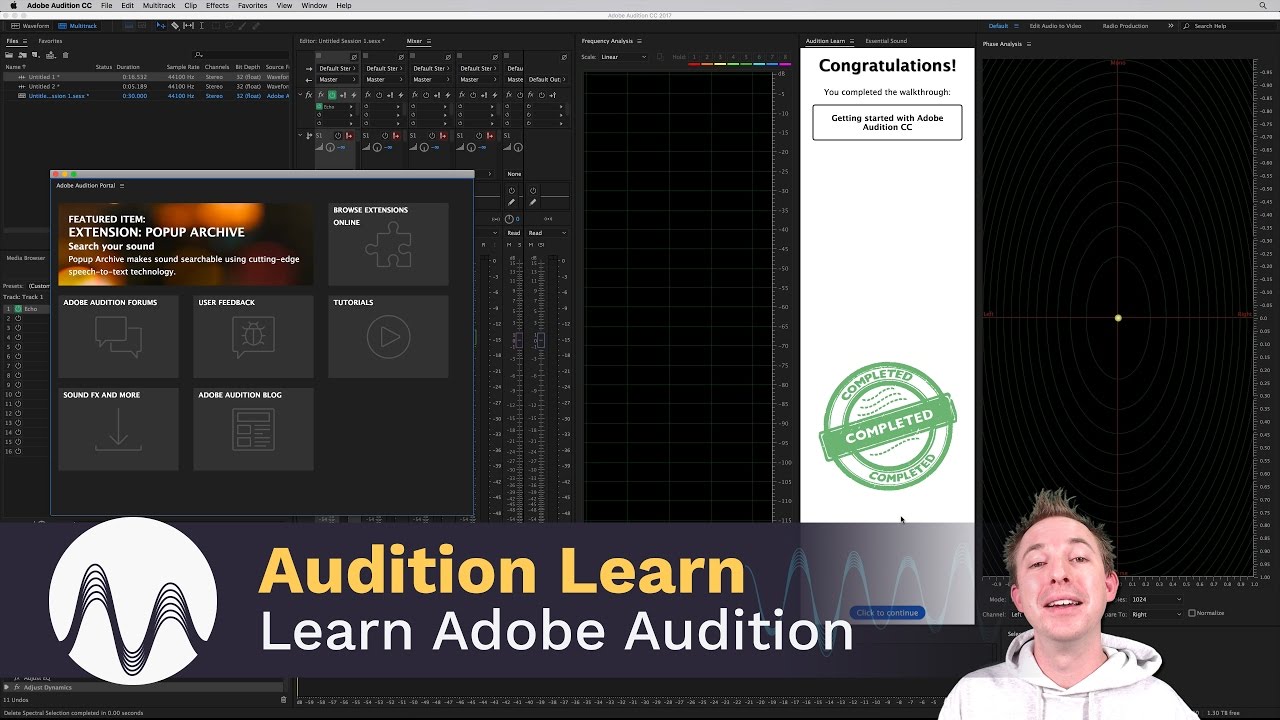Click the Open File folder icon
This screenshot has width=1280, height=720.
point(10,55)
